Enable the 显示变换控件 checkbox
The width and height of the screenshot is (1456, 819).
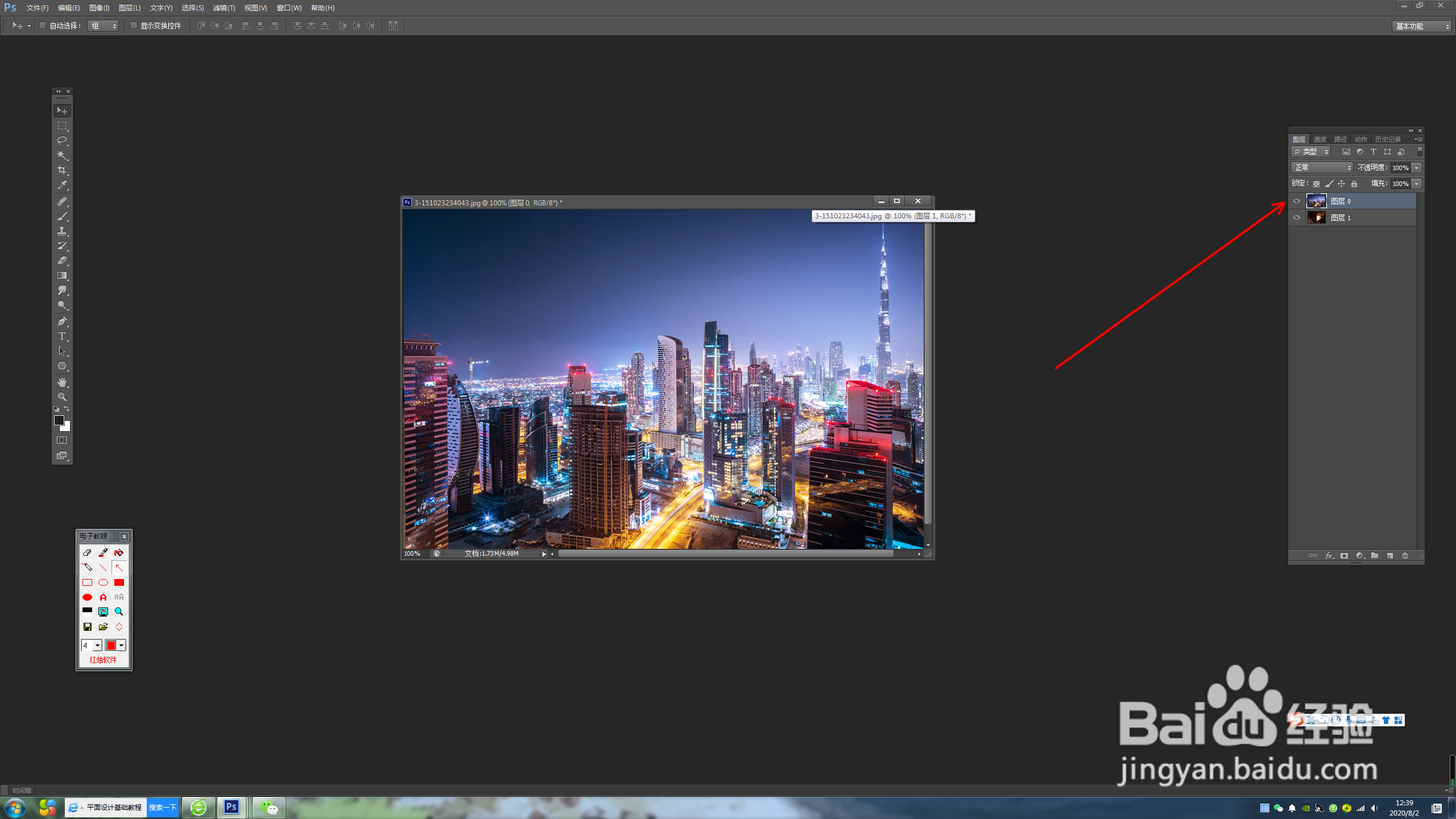tap(134, 26)
